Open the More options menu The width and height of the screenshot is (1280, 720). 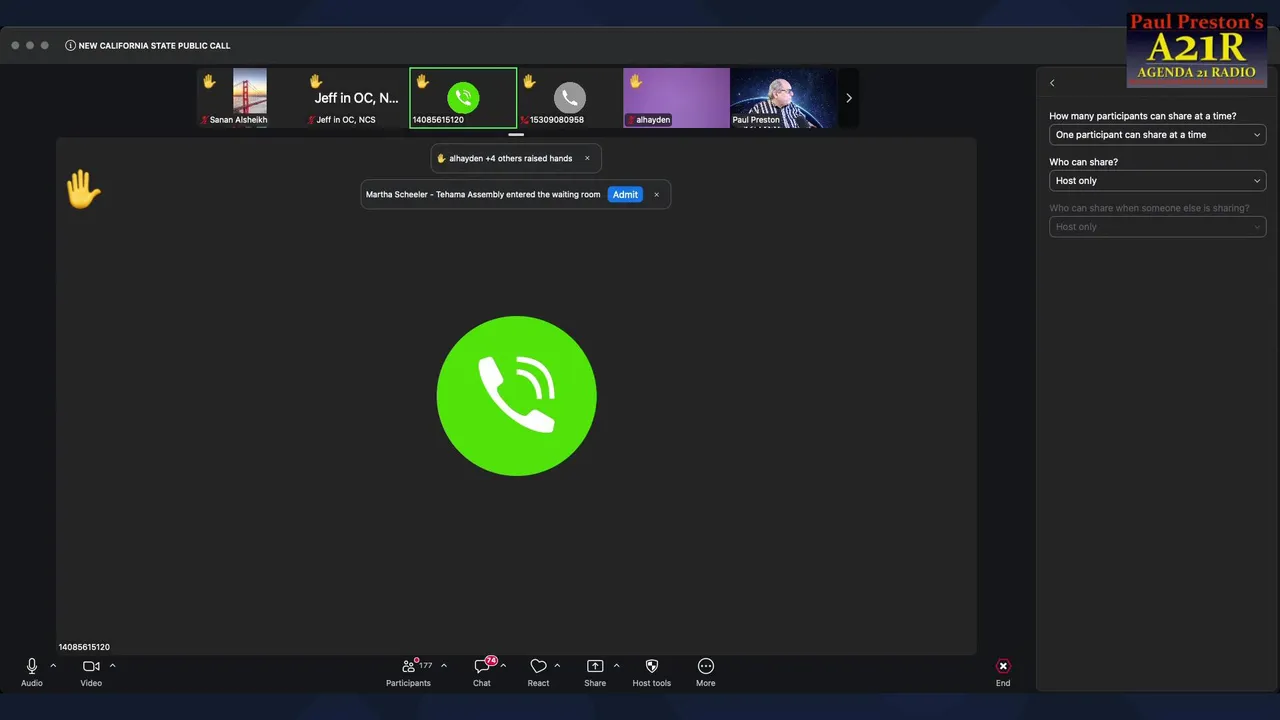point(706,672)
